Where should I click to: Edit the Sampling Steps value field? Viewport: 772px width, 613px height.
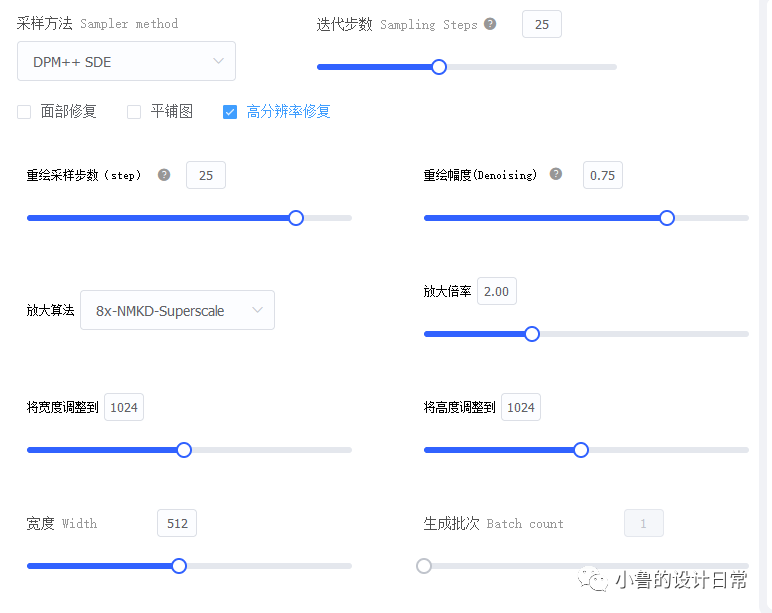(542, 24)
